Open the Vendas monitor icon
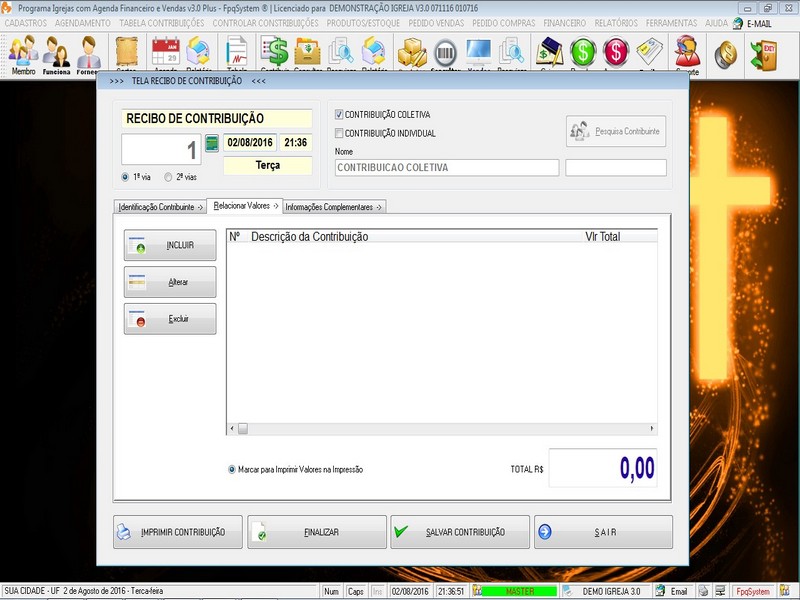 pyautogui.click(x=479, y=53)
